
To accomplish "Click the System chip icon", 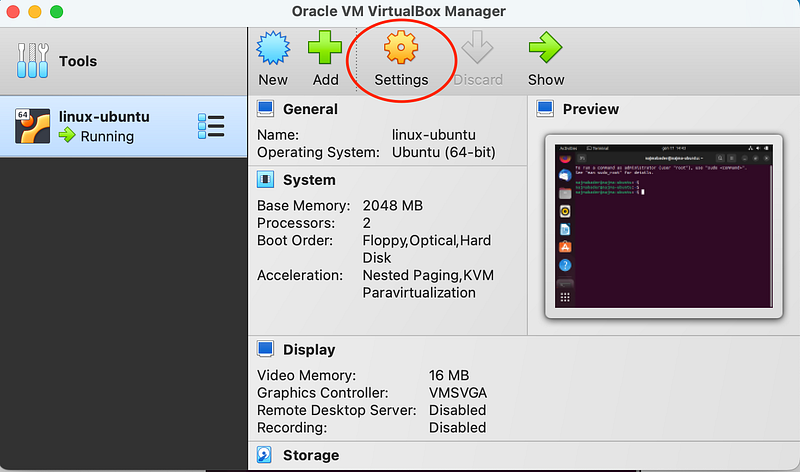I will coord(265,180).
